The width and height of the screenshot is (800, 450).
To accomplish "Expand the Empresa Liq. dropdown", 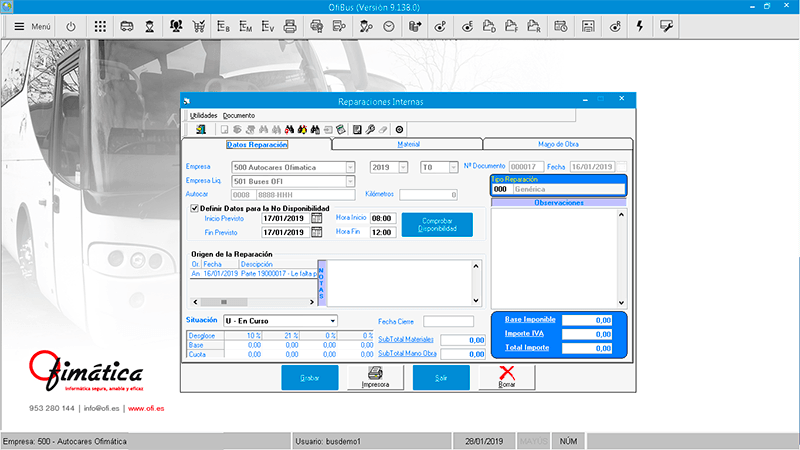I will click(350, 181).
